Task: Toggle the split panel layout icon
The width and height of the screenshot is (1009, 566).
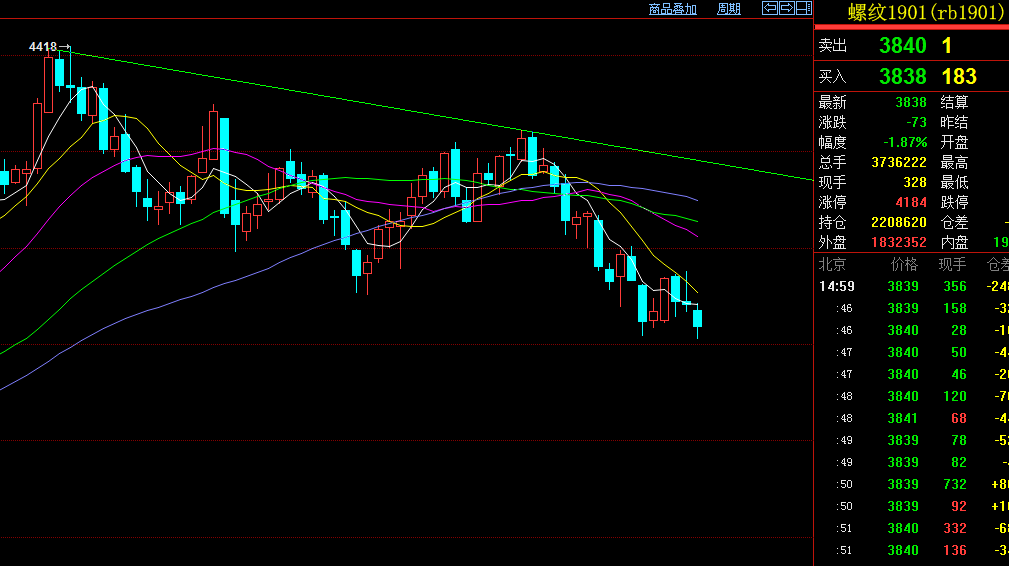Action: pyautogui.click(x=804, y=8)
